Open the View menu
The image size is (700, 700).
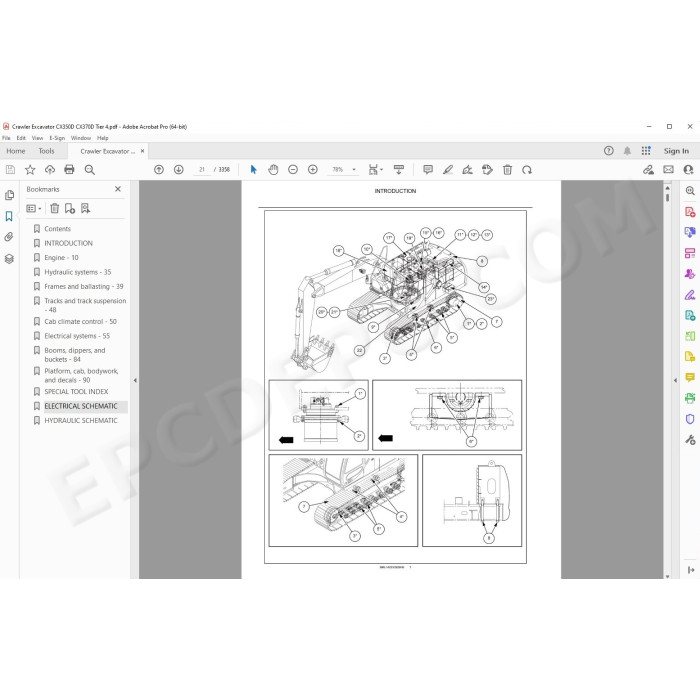[38, 138]
